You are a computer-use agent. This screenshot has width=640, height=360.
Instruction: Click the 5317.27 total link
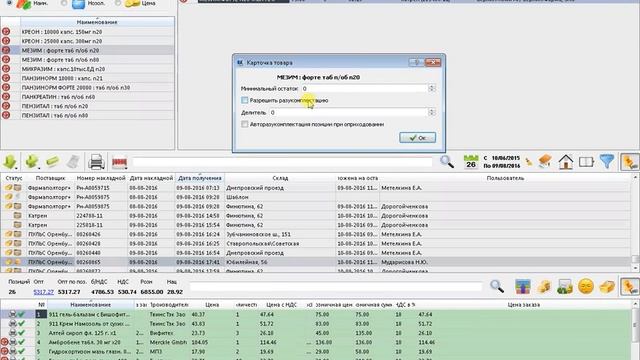click(44, 292)
